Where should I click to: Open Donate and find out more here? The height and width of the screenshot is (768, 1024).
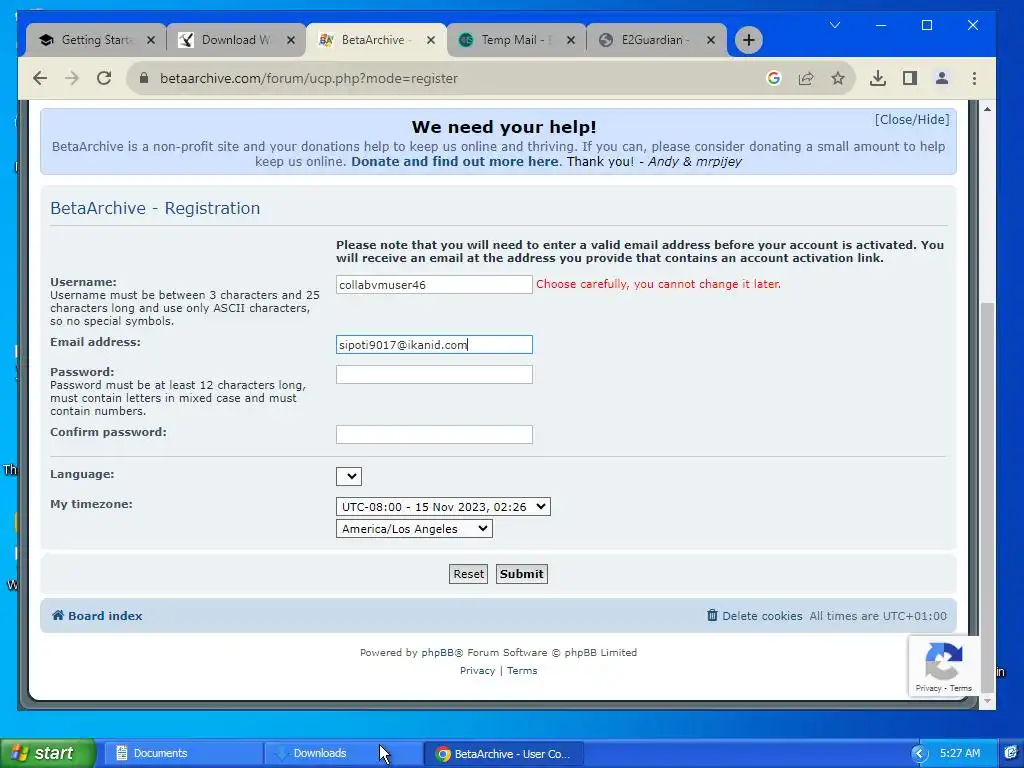coord(455,161)
